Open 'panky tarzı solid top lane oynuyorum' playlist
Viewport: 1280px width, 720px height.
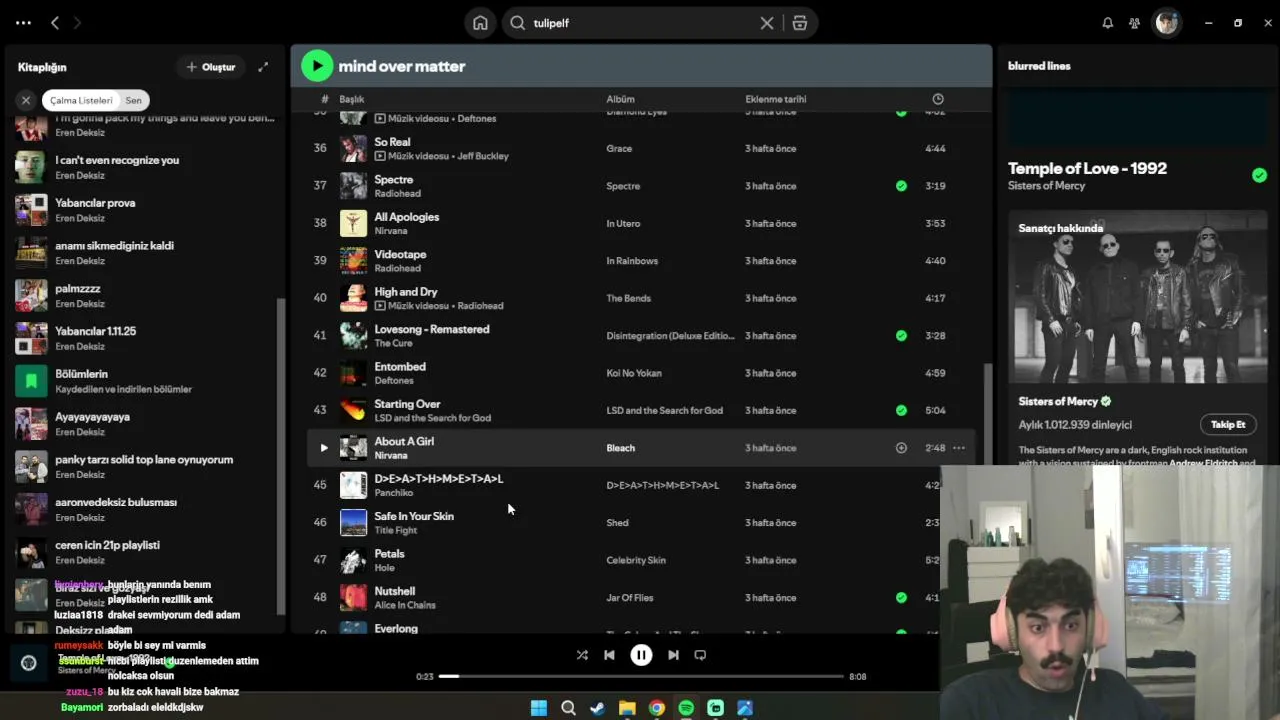tap(146, 467)
